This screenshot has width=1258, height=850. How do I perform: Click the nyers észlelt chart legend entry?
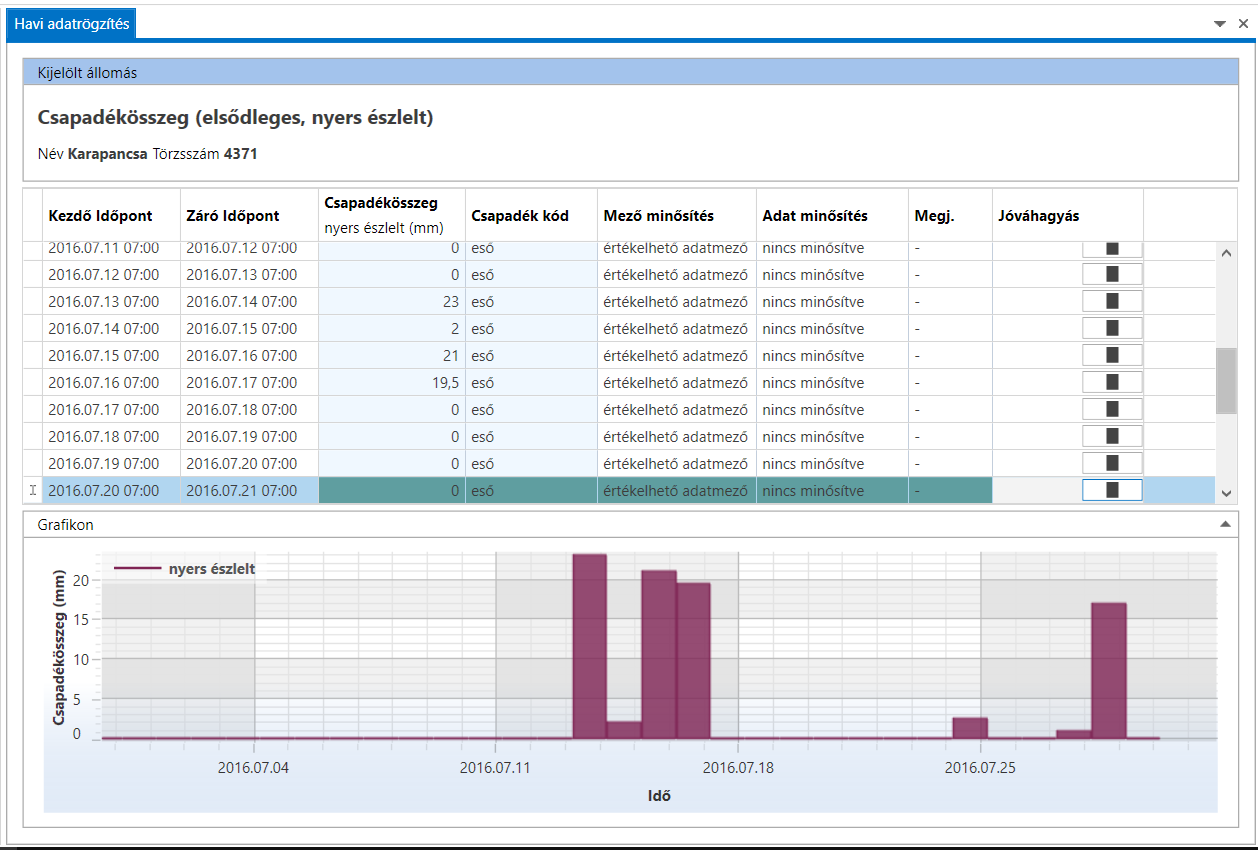(x=185, y=569)
